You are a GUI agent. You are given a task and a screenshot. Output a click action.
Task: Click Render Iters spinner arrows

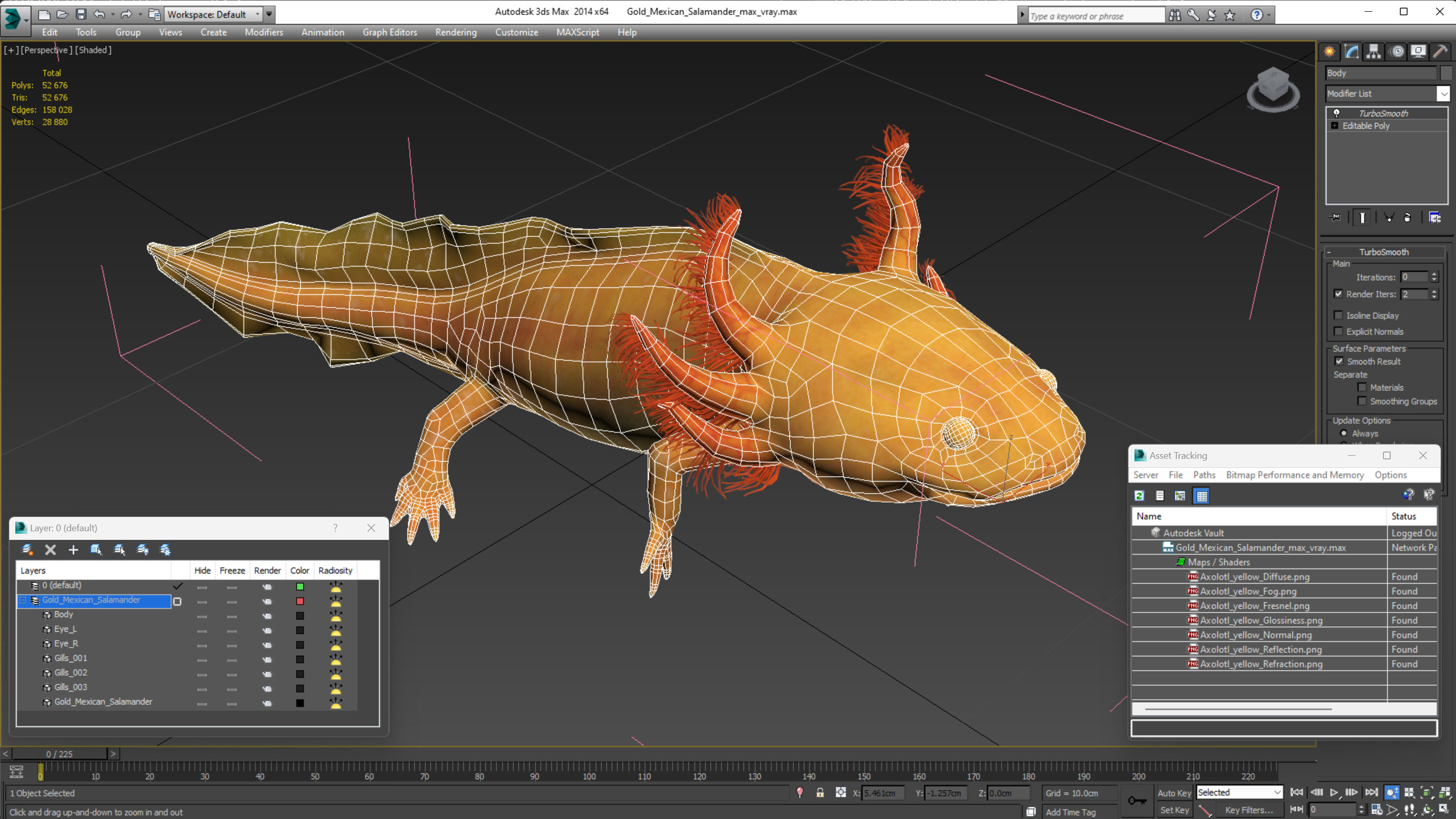click(x=1434, y=294)
